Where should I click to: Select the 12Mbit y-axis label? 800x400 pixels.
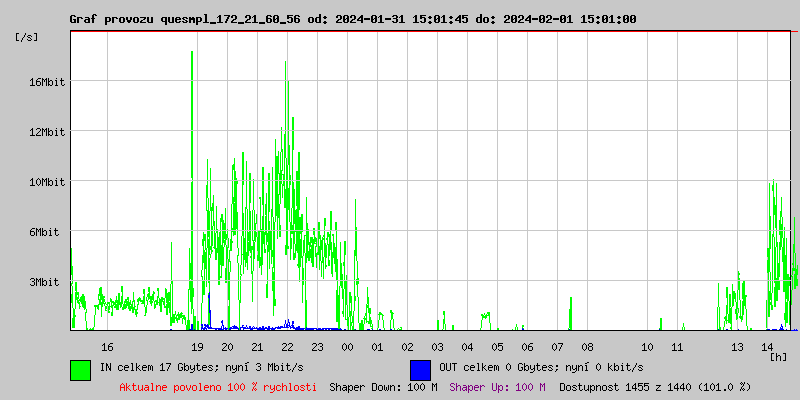tap(46, 132)
